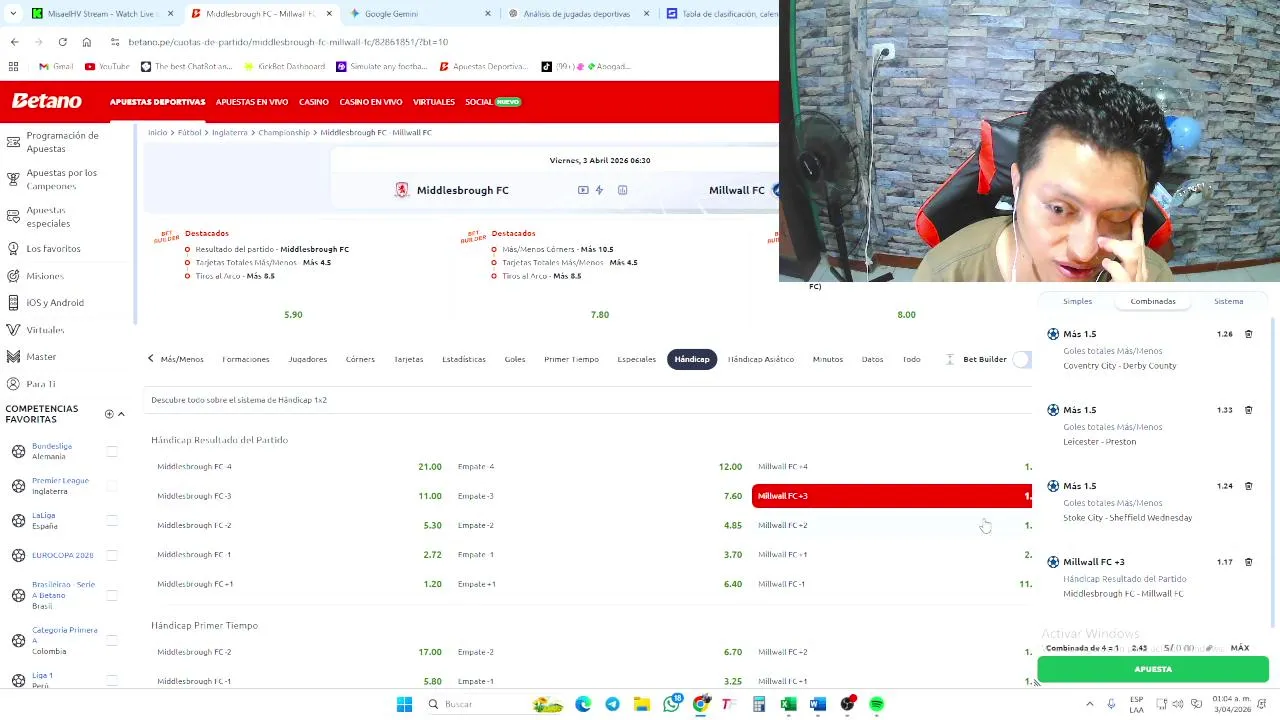Select Middlesbrough FC -1 at 2.72
Screen dimensions: 1280x720
[298, 554]
